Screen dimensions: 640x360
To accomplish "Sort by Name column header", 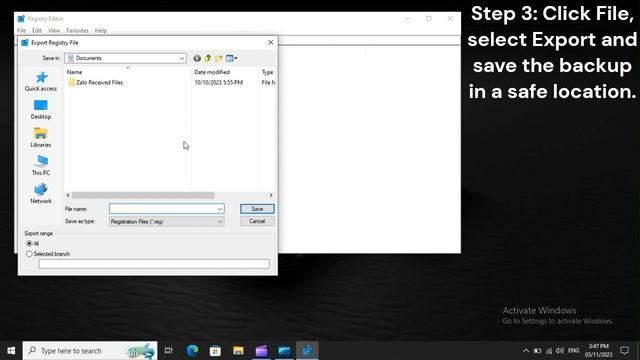I will (75, 72).
